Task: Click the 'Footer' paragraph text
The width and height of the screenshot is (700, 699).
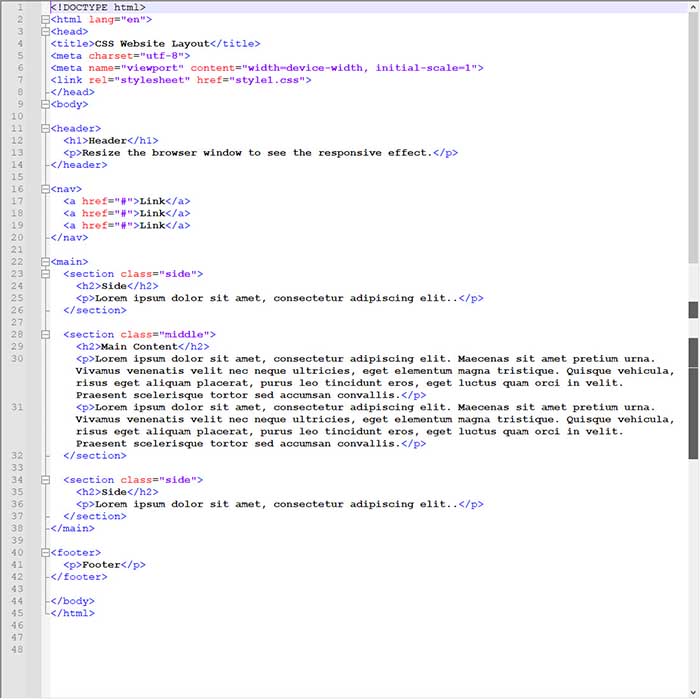Action: pyautogui.click(x=101, y=565)
